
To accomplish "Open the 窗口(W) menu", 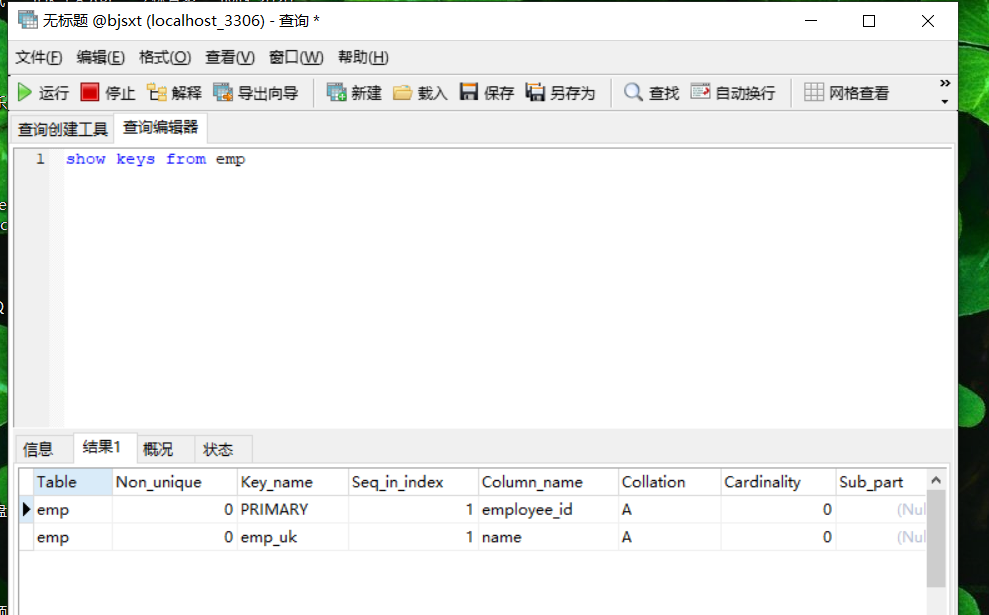I will (x=296, y=57).
